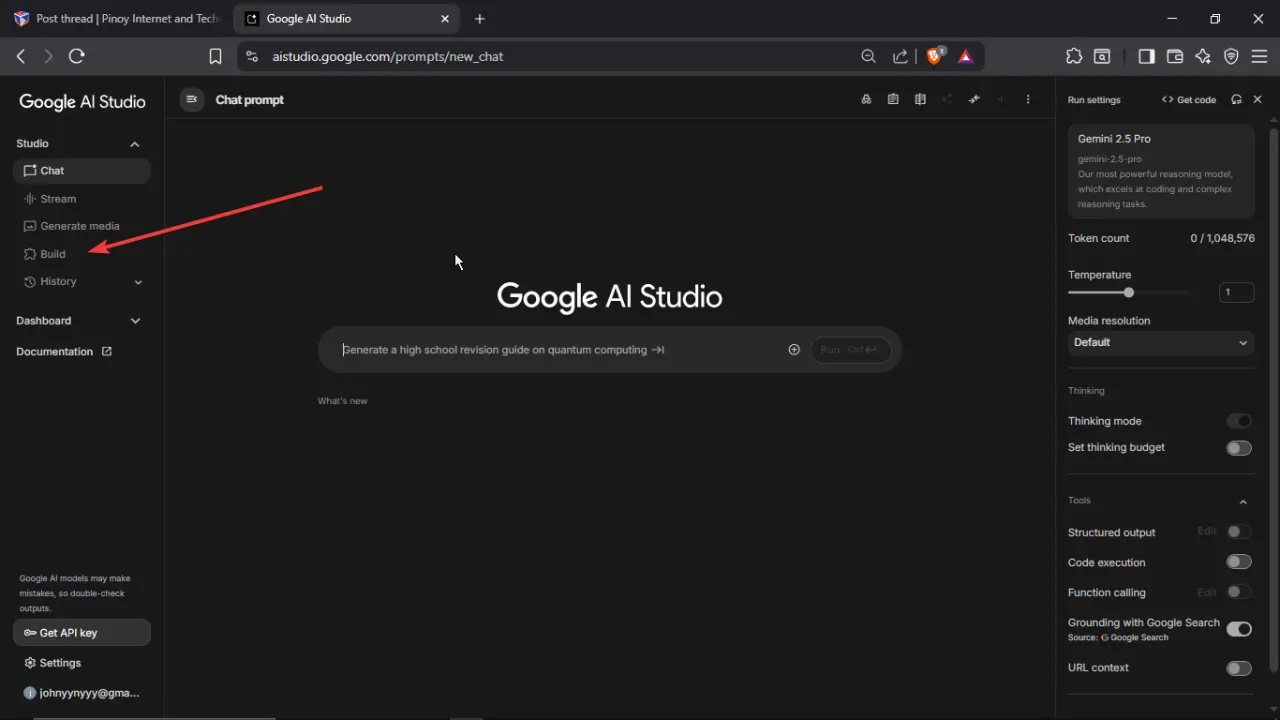Click the Brave Shields lion icon
The width and height of the screenshot is (1280, 720).
tap(934, 56)
